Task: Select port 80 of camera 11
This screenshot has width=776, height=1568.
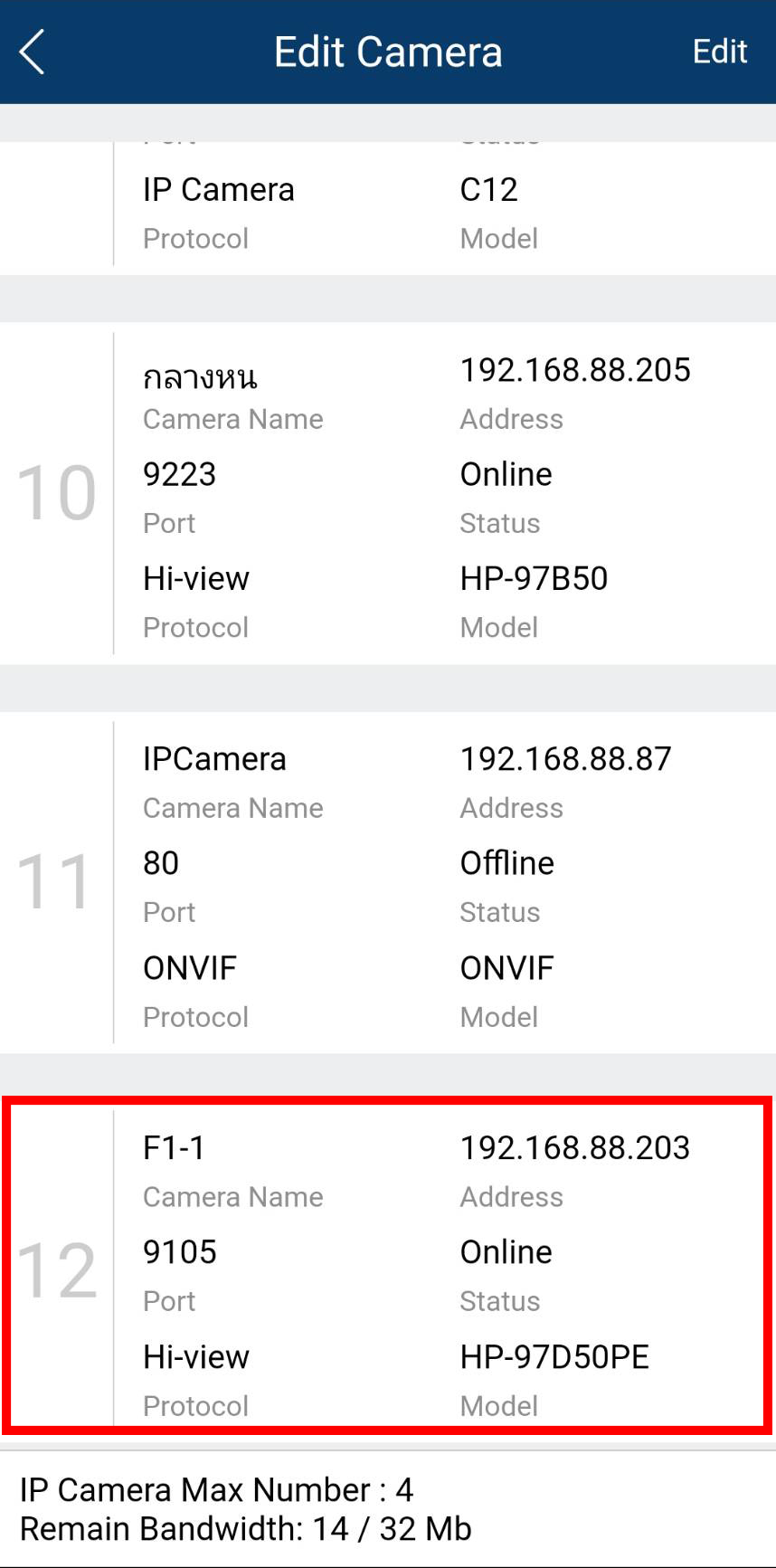Action: (161, 863)
